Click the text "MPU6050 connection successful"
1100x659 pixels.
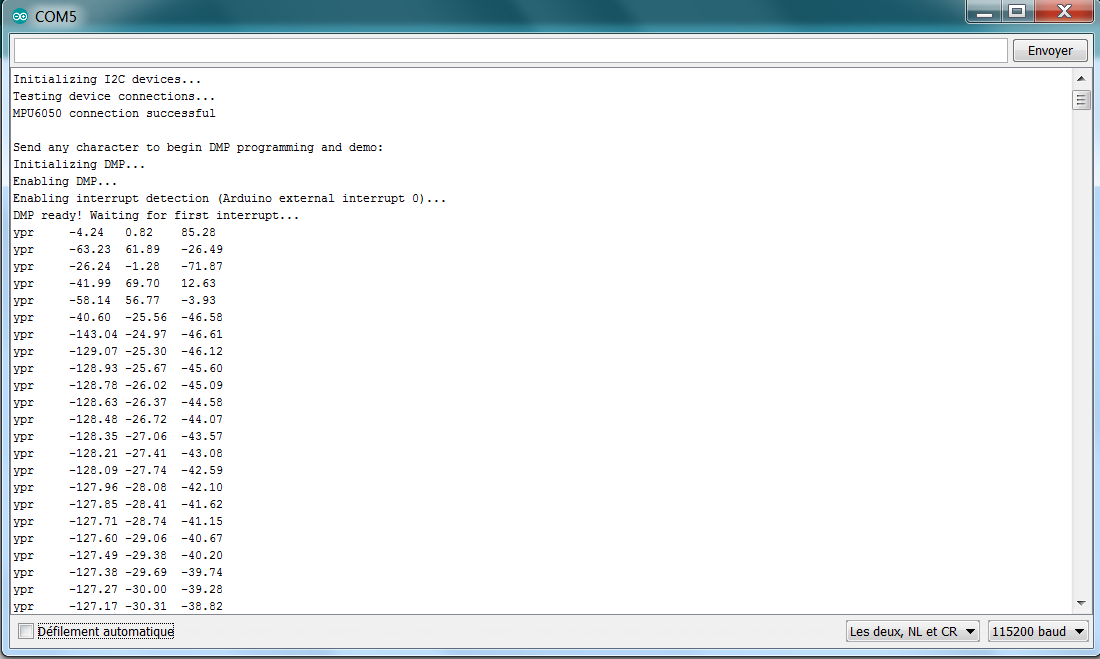click(x=114, y=113)
